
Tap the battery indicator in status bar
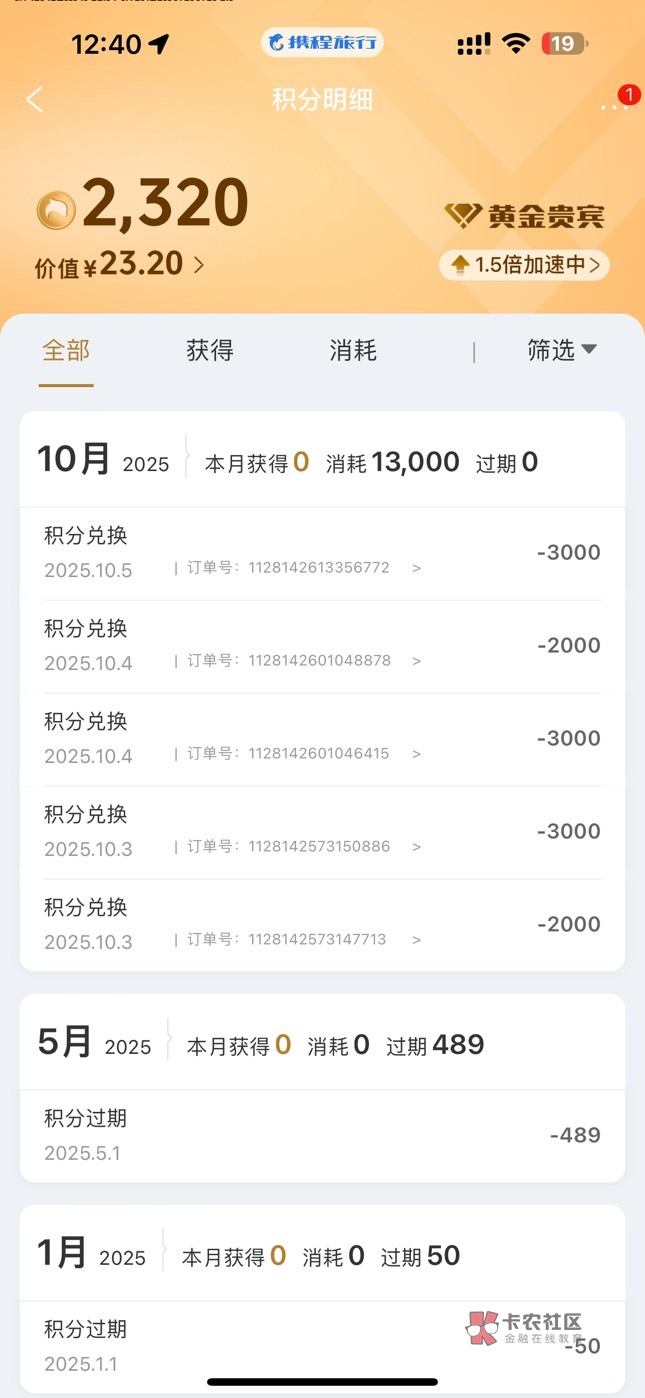pos(564,43)
